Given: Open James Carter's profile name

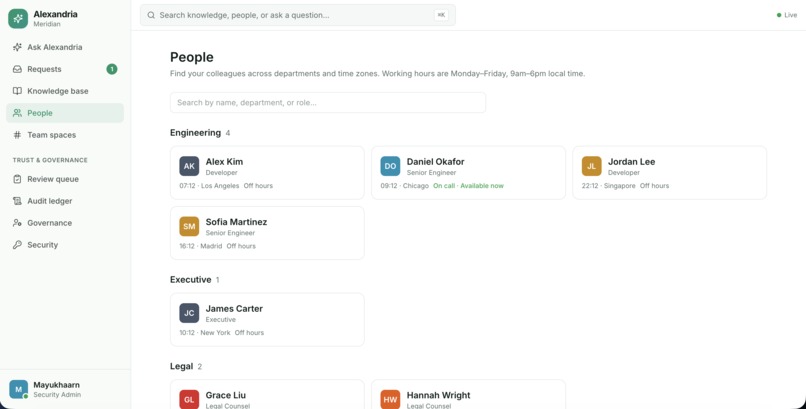Looking at the screenshot, I should 234,309.
